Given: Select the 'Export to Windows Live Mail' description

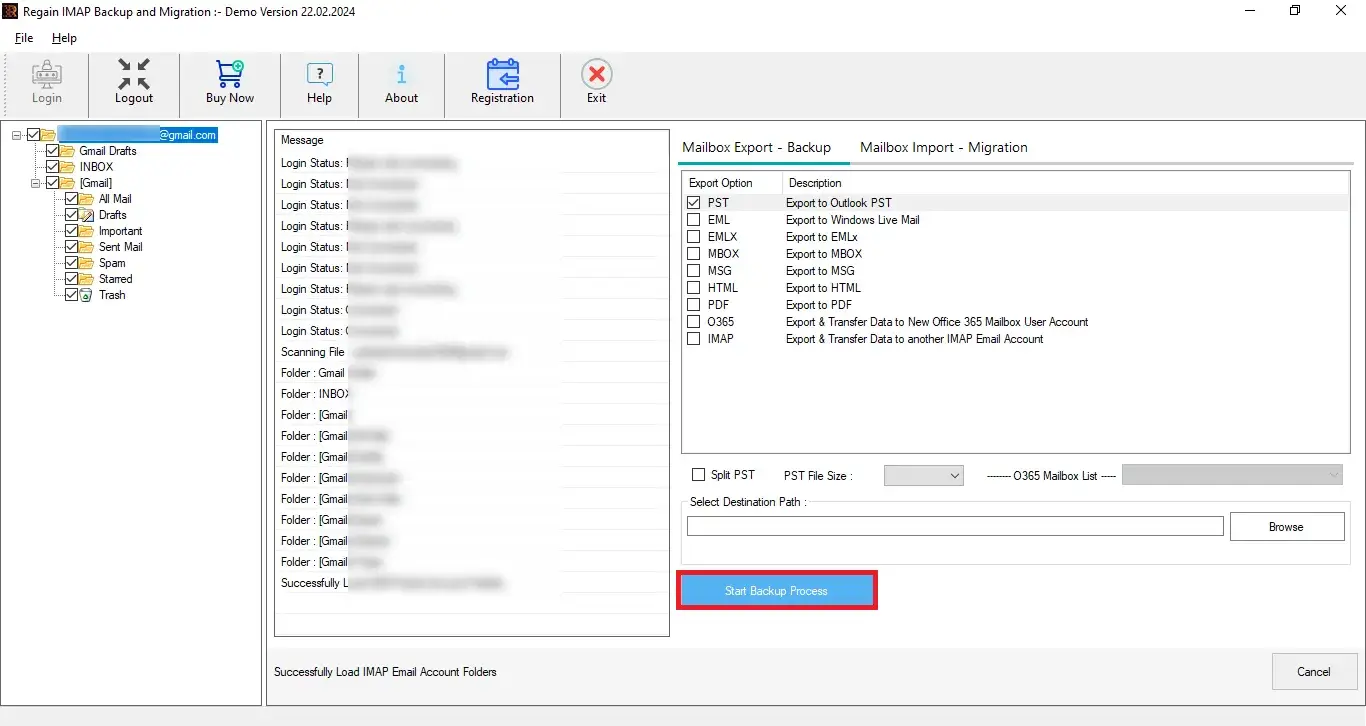Looking at the screenshot, I should 852,220.
